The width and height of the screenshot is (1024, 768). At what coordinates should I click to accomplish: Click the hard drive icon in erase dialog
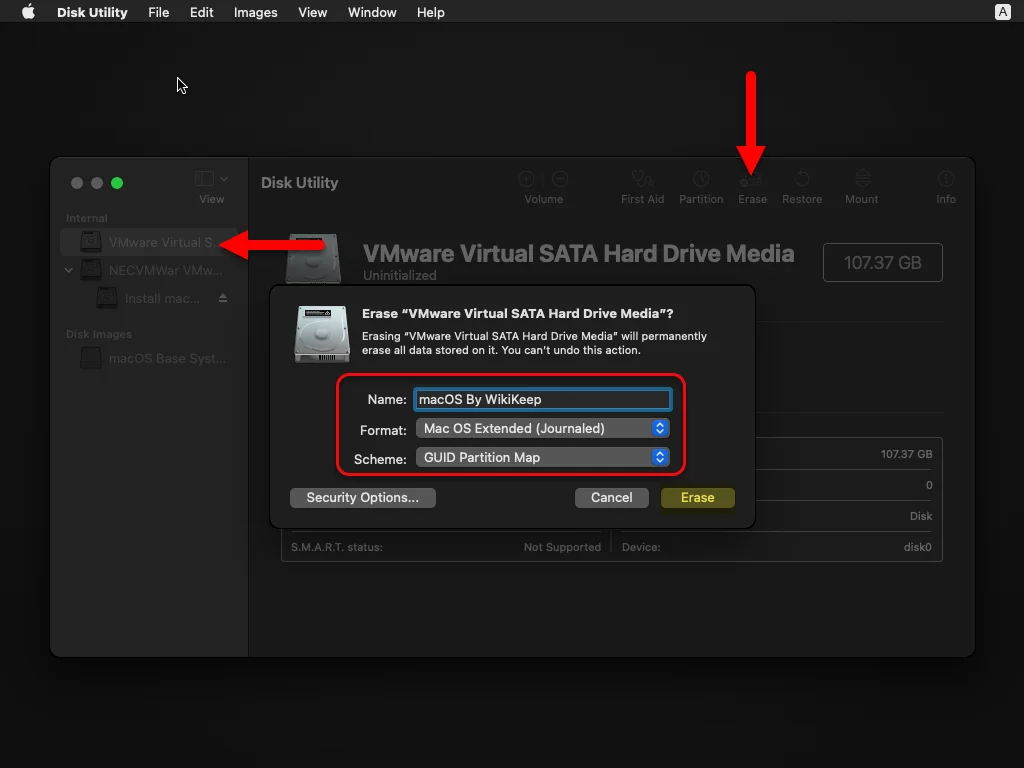[x=322, y=334]
